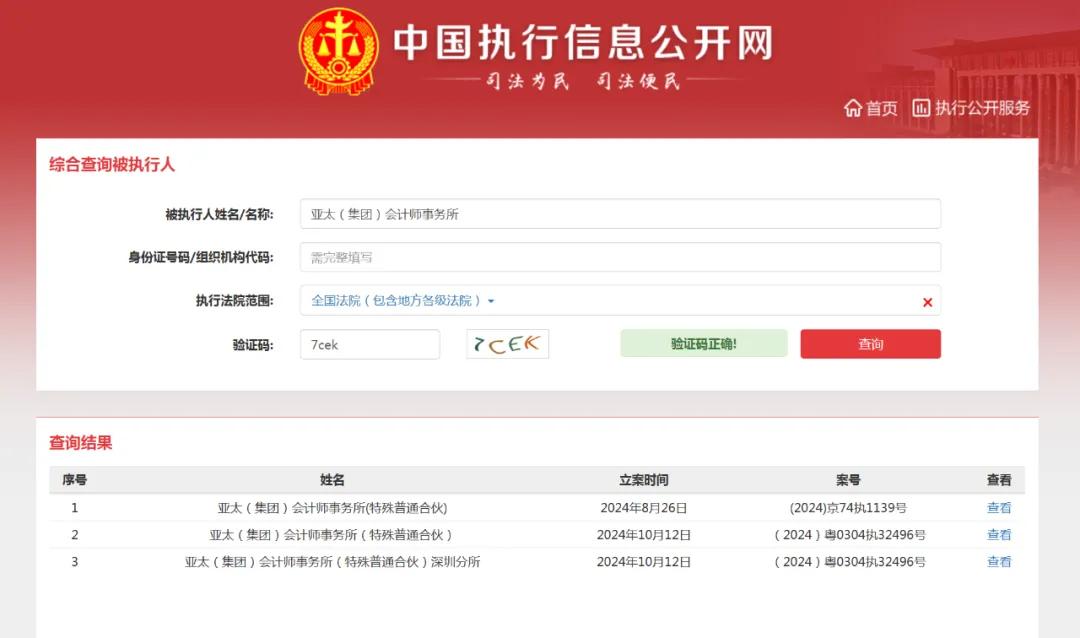Screen dimensions: 1080x638
Task: Open 查看 link for row 3 深圳分所
Action: tap(999, 562)
